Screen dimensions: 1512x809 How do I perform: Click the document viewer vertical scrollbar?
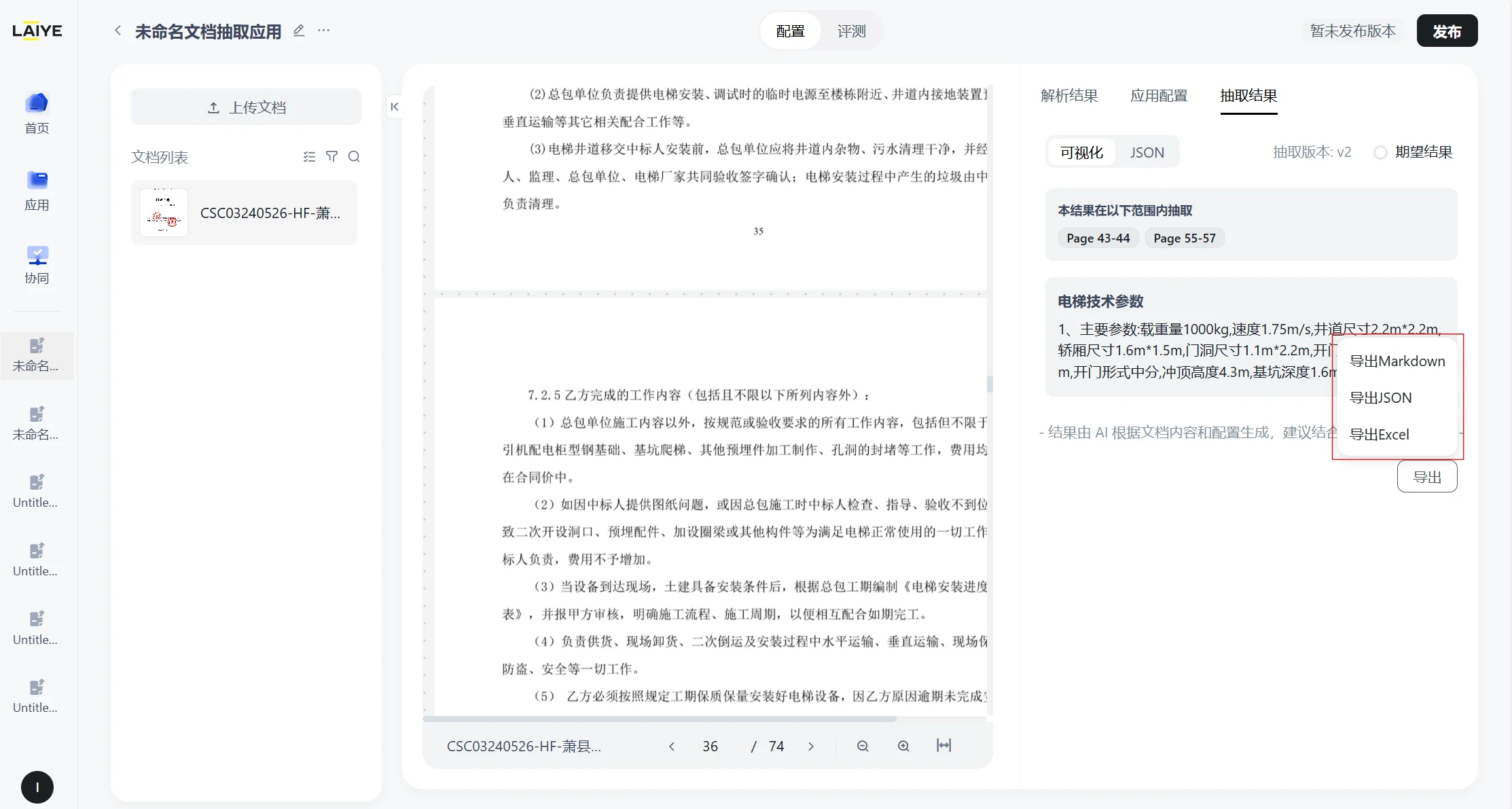pos(990,384)
